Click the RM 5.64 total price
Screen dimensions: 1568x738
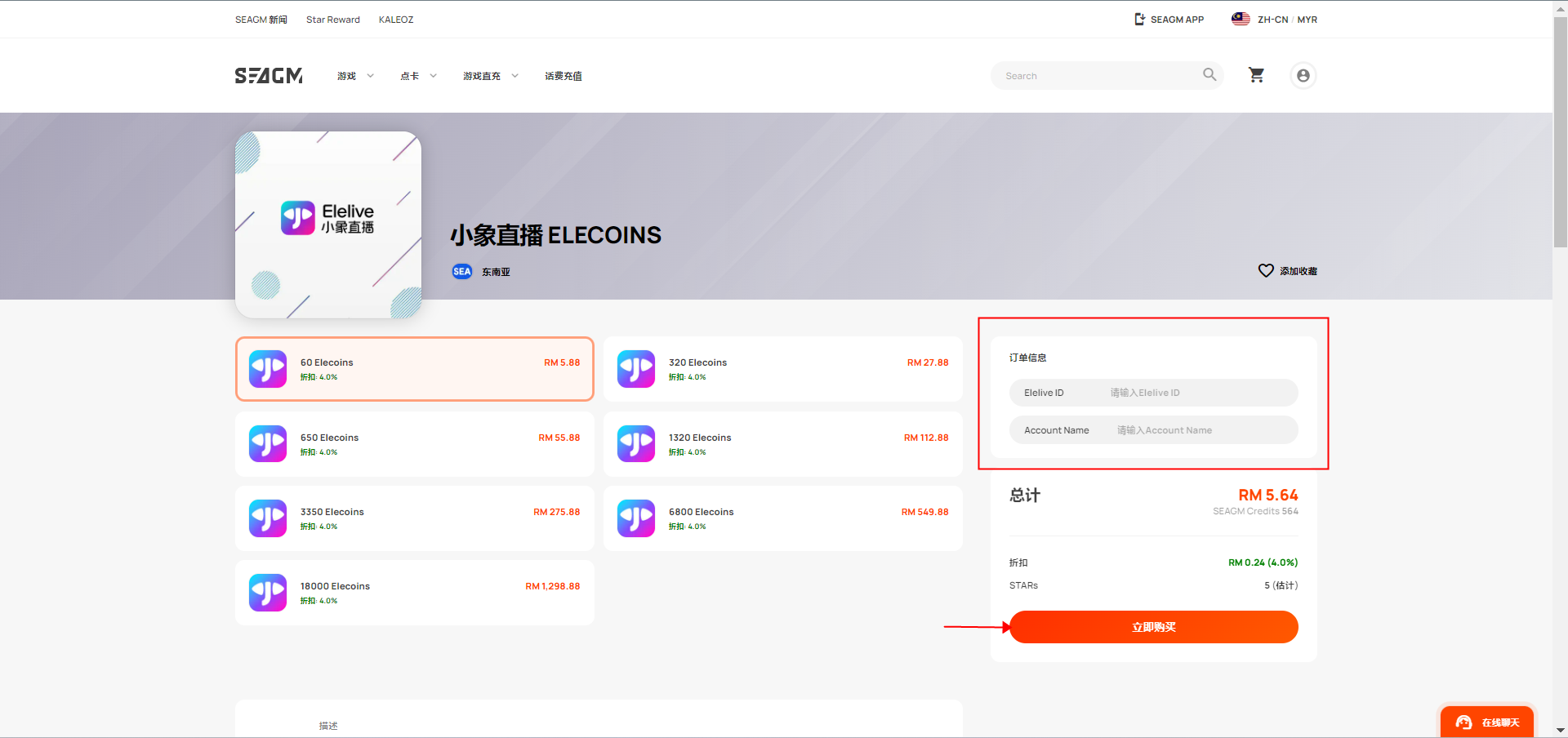coord(1267,495)
